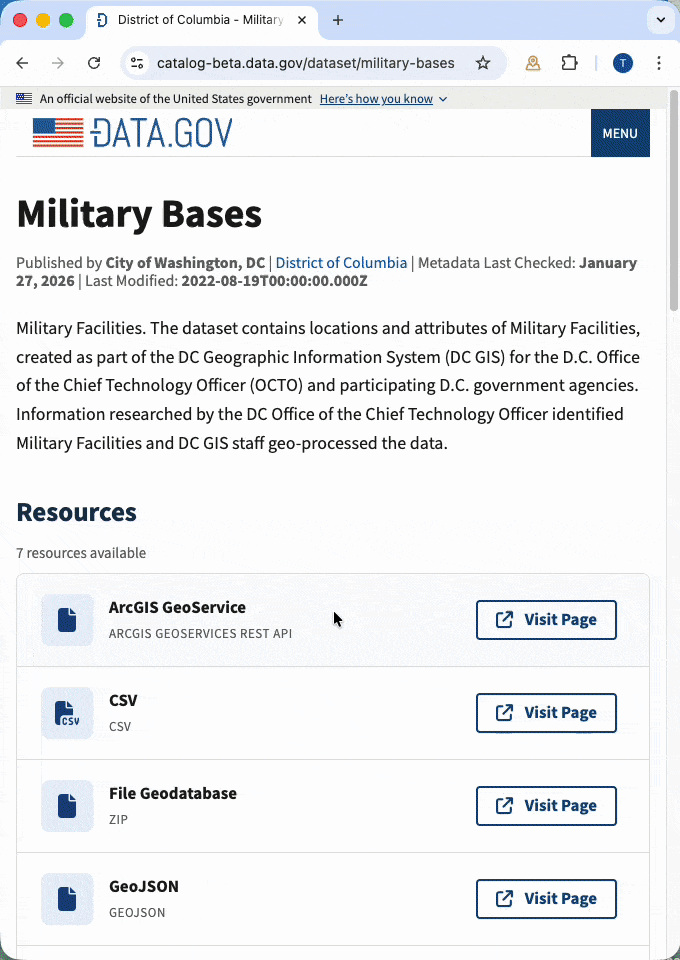Visit Page for the CSV resource
The height and width of the screenshot is (960, 680).
[546, 712]
